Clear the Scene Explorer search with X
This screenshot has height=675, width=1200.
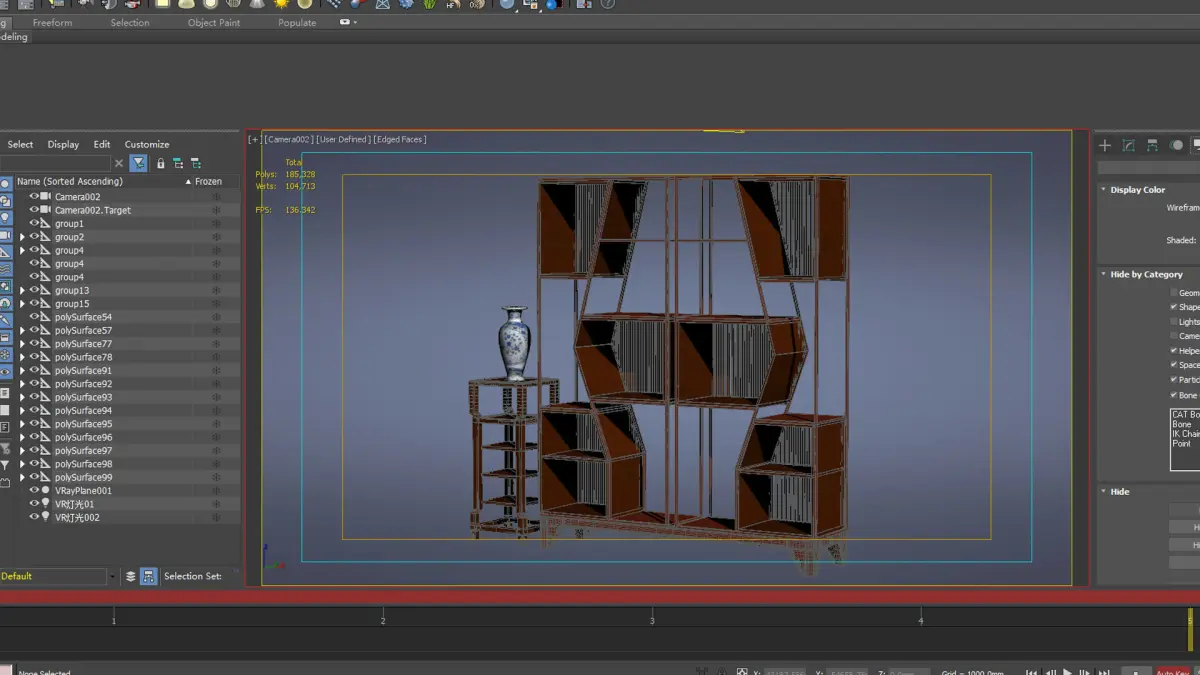click(119, 163)
